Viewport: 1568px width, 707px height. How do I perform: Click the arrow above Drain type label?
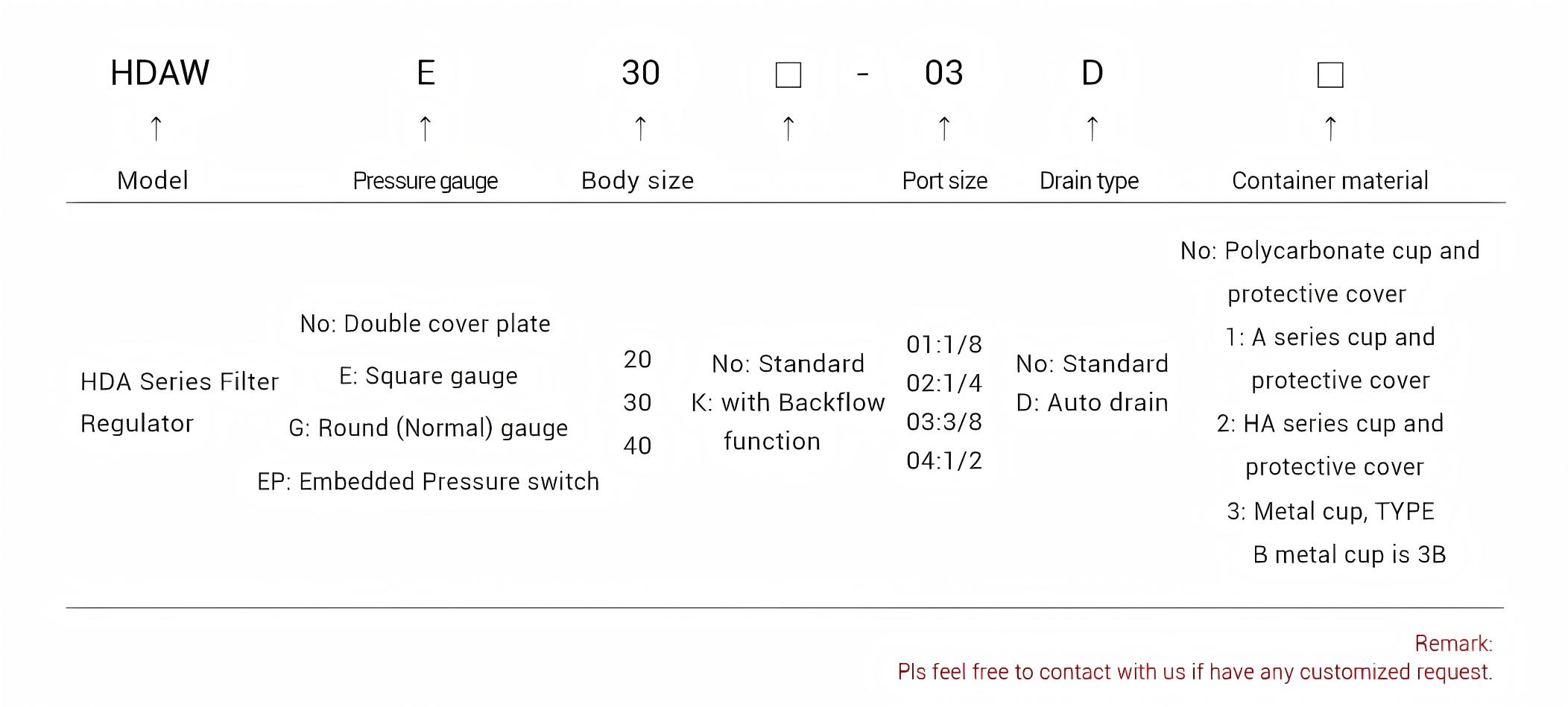click(x=1092, y=129)
